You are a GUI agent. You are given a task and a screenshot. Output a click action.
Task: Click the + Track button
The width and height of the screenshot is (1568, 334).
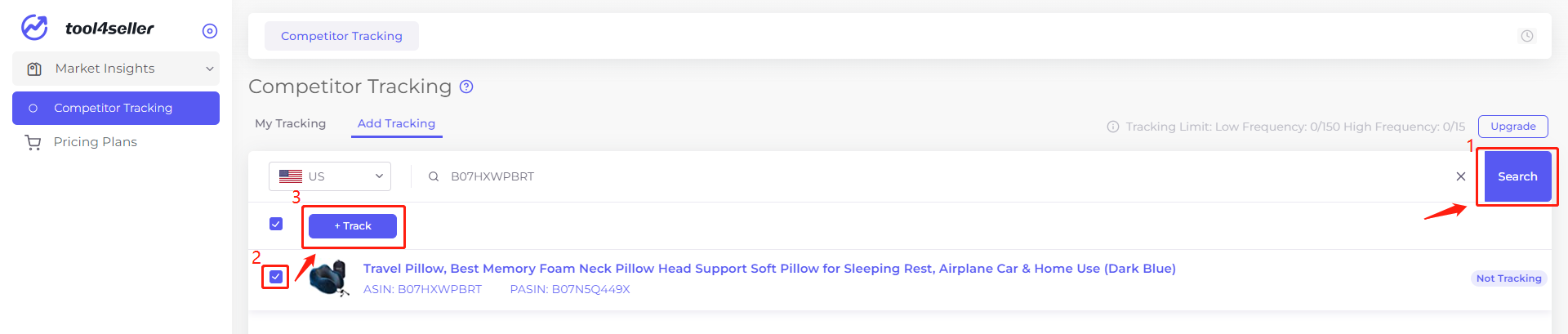[x=353, y=226]
